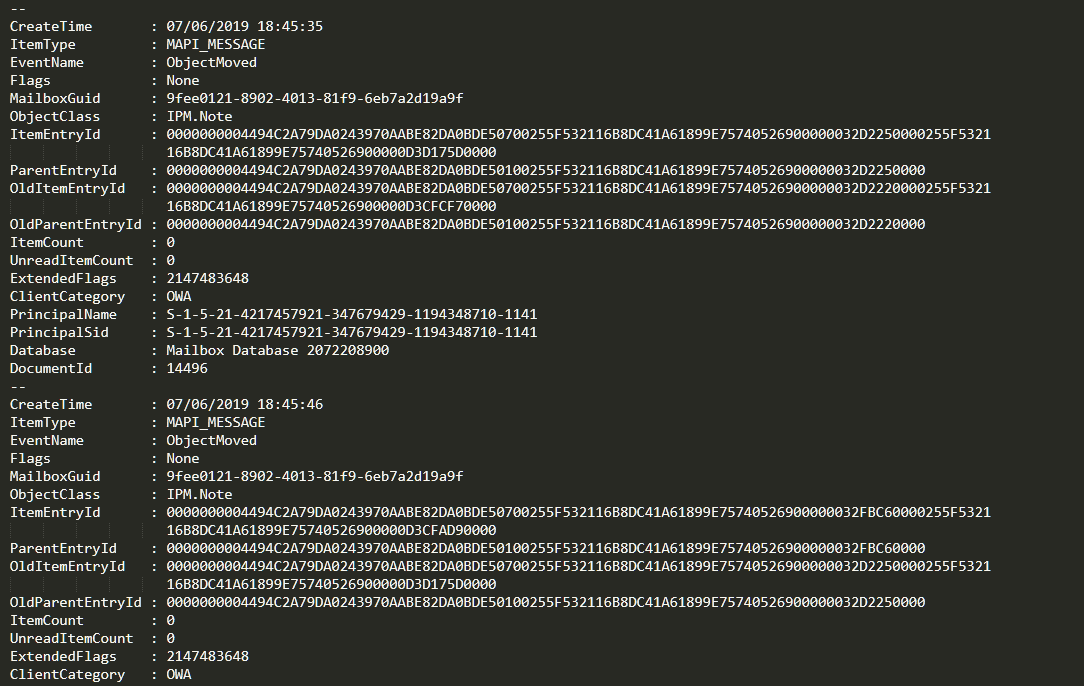Click the first UnreadItemCount label

(71, 261)
